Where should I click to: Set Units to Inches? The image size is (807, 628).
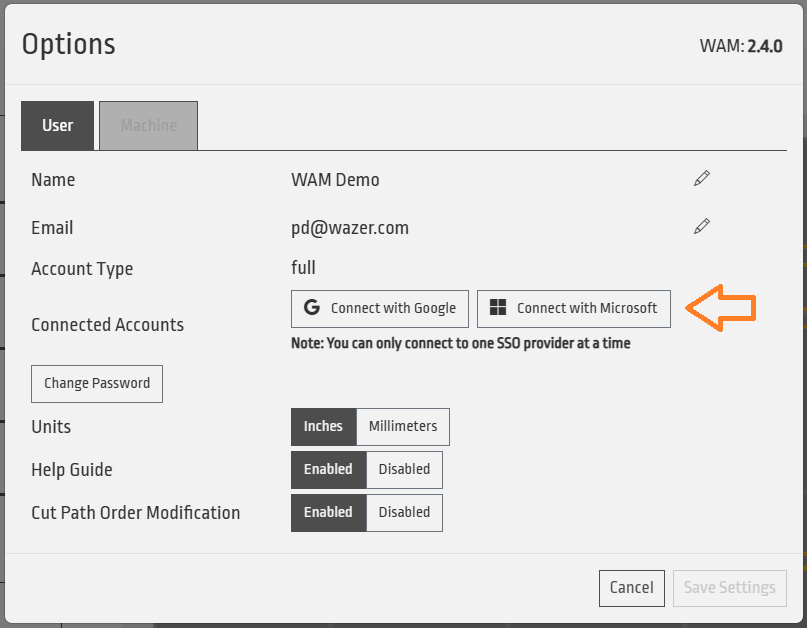click(323, 426)
